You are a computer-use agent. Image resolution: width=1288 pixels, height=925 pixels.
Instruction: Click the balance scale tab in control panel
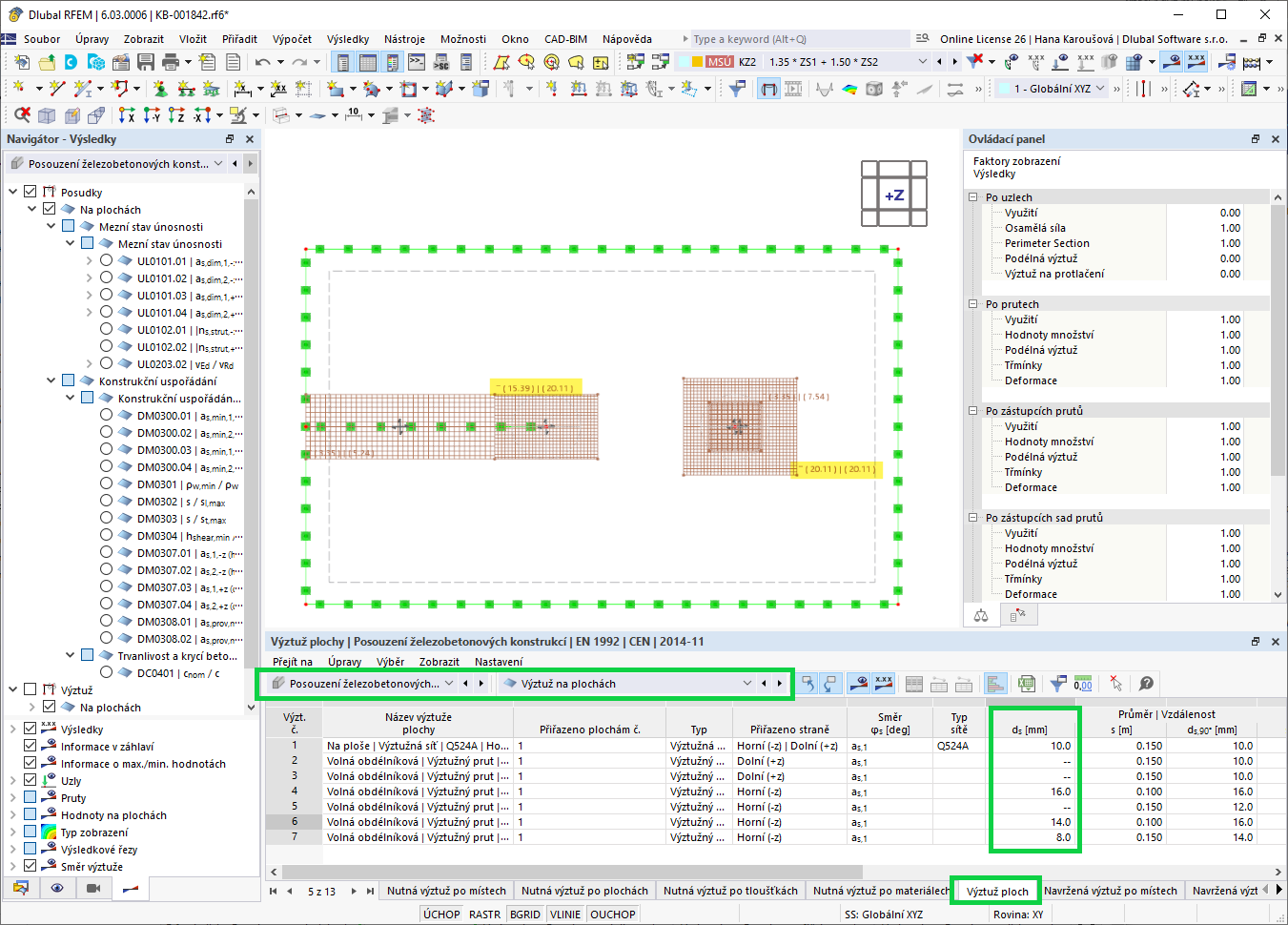[x=981, y=615]
